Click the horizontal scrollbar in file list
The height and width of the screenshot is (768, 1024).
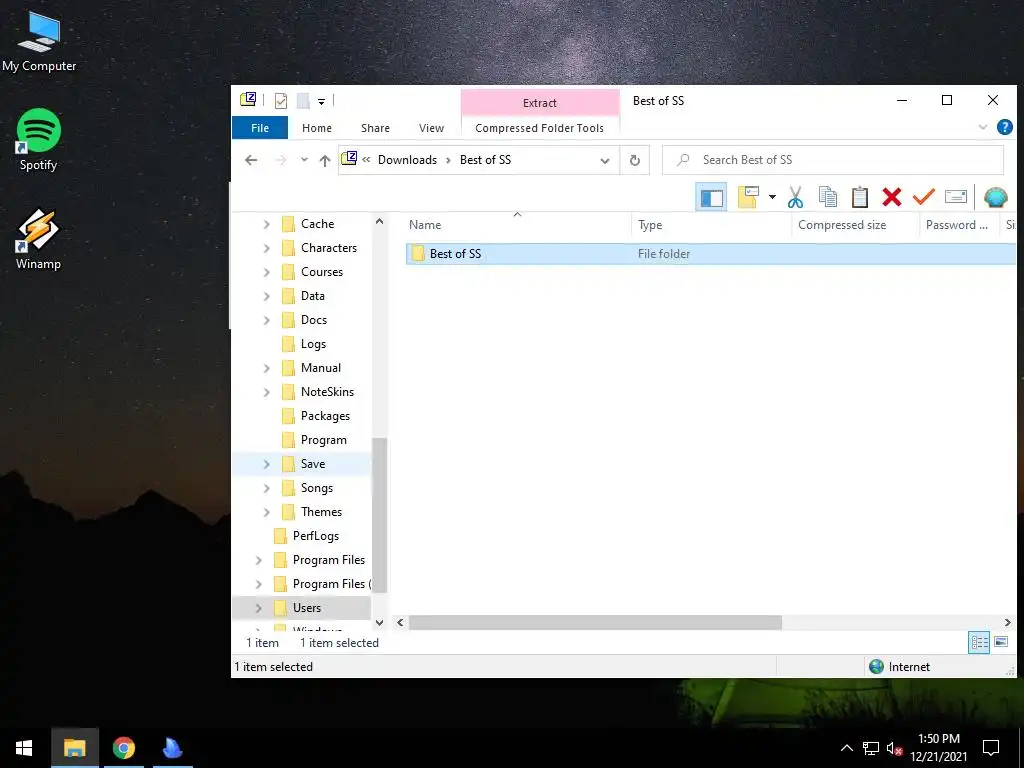tap(595, 622)
